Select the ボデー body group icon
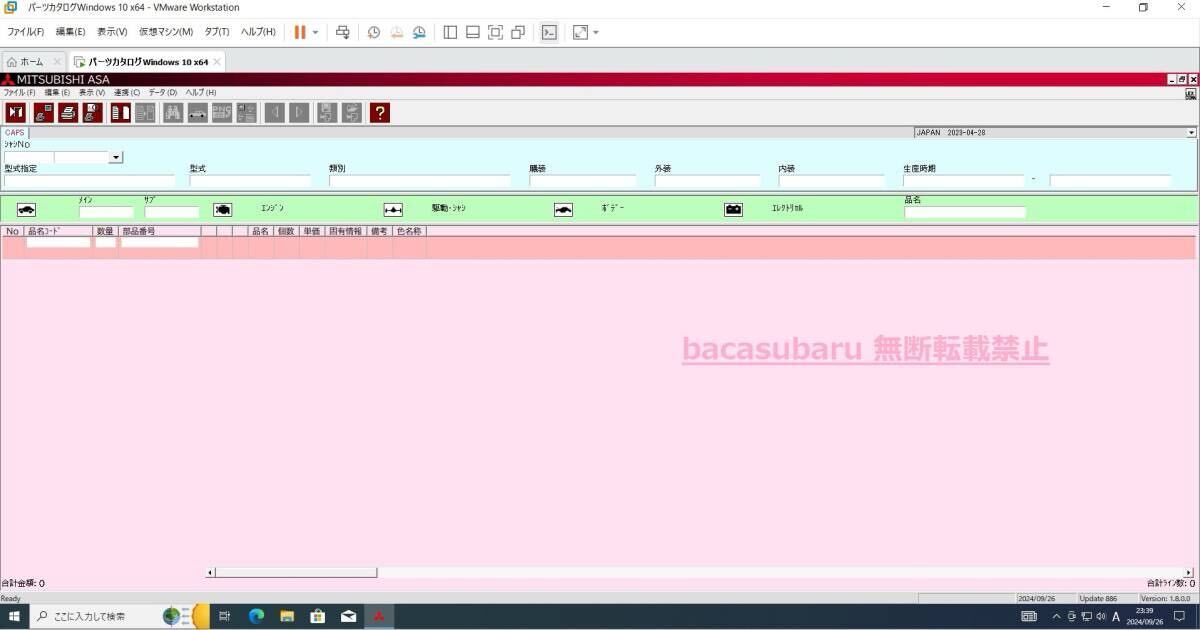Screen dimensions: 1200x630 [564, 209]
